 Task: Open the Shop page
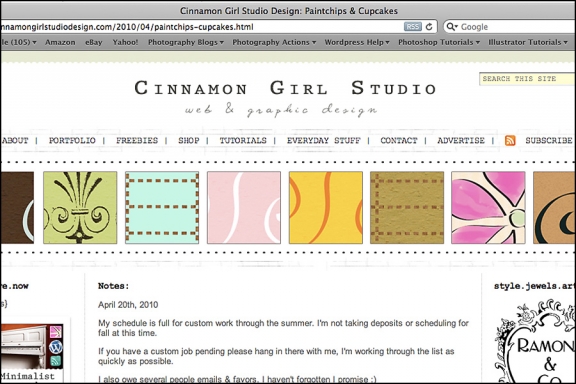(x=189, y=140)
